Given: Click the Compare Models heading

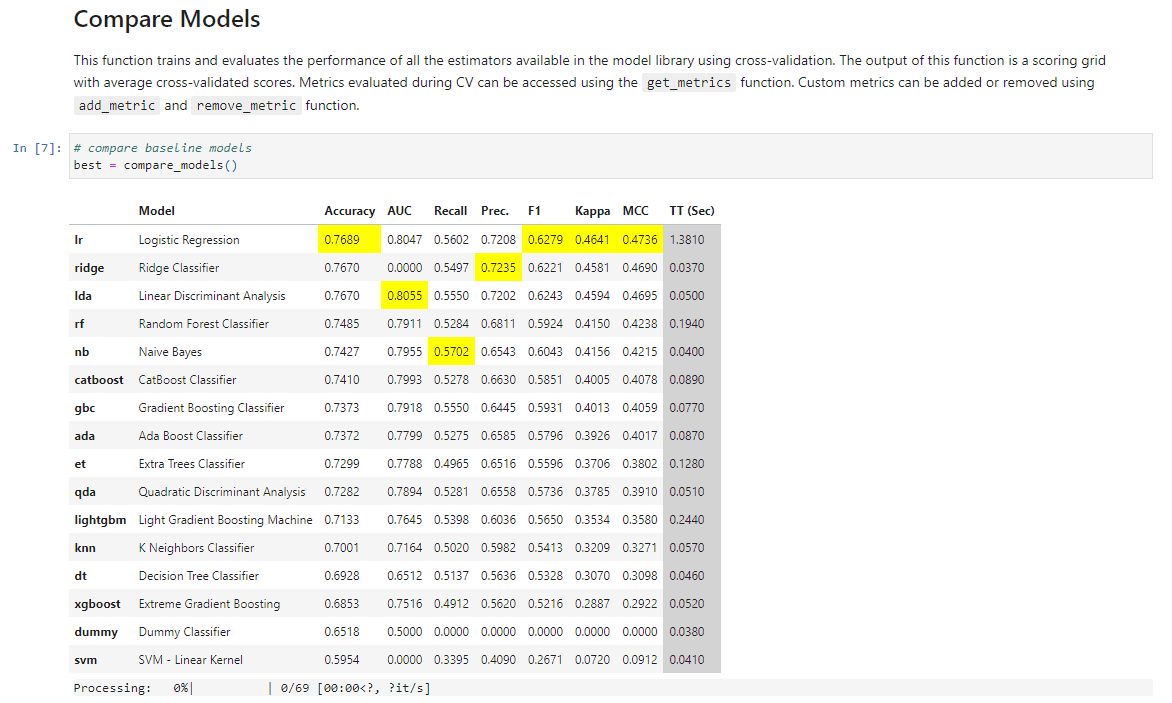Looking at the screenshot, I should click(167, 19).
